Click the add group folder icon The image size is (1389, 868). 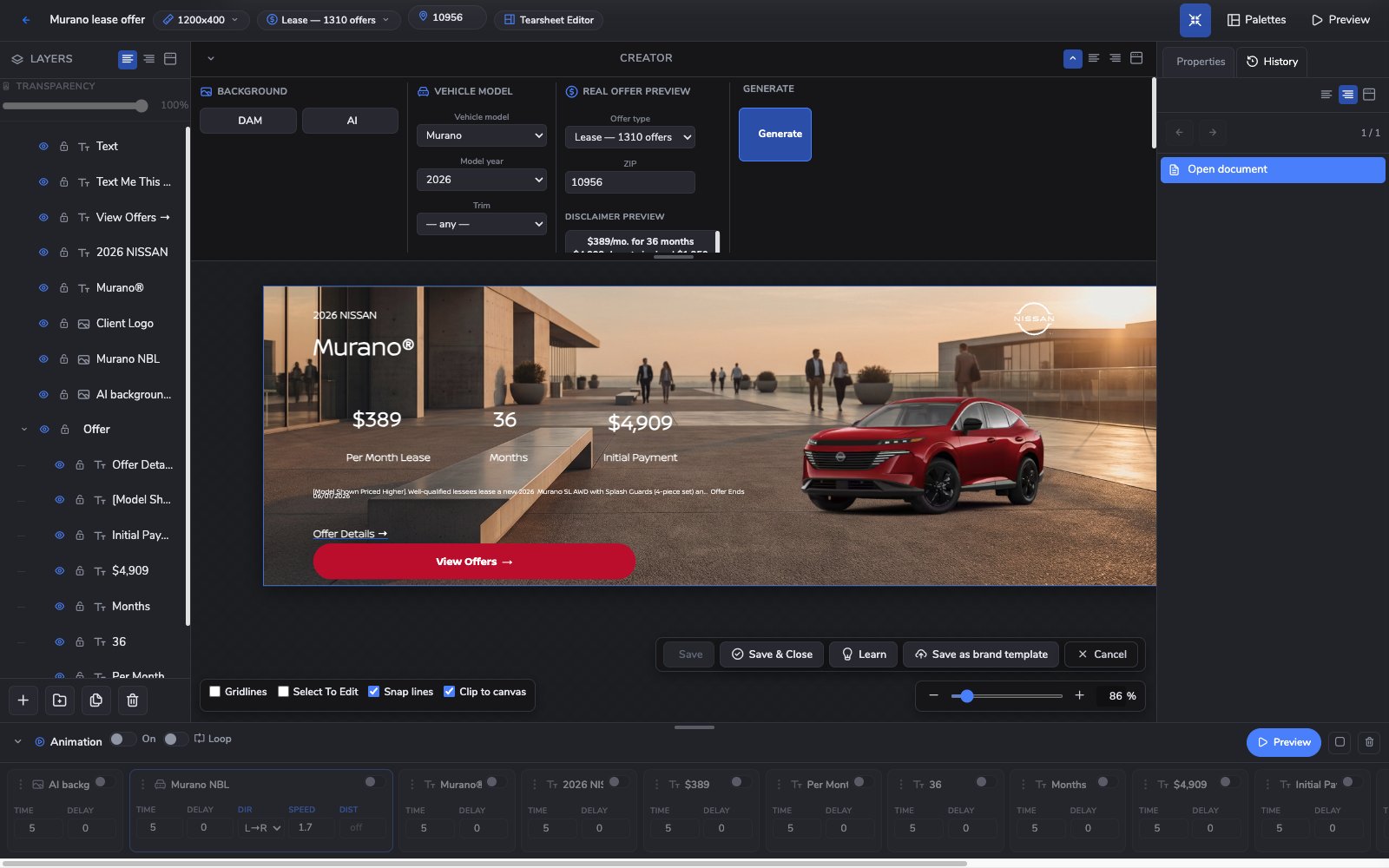60,700
